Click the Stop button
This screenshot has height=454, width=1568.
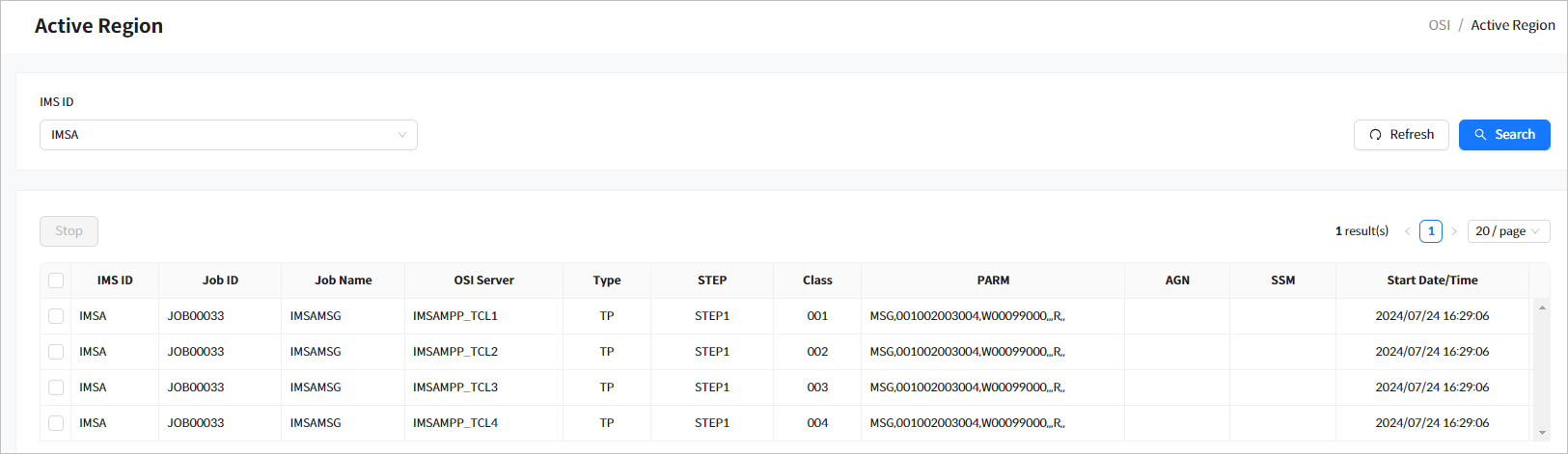(69, 231)
